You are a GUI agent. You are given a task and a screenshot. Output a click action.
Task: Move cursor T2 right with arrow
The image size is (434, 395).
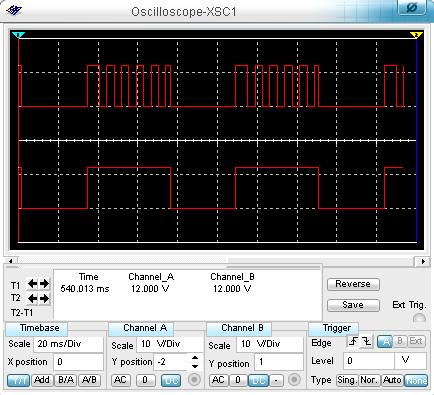tap(45, 298)
